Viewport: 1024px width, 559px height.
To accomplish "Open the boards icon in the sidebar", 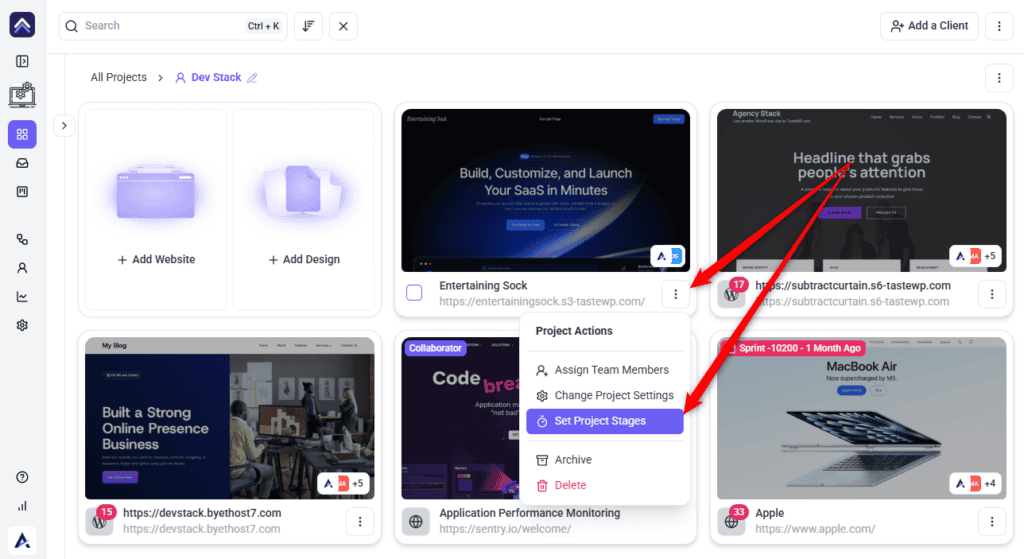I will pos(22,192).
